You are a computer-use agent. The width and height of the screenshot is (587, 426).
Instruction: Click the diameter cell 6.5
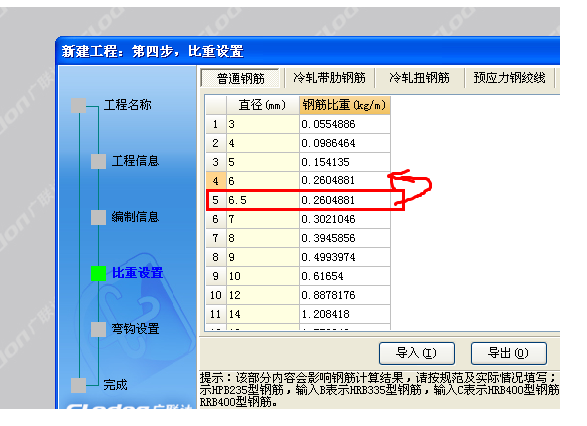pos(263,200)
